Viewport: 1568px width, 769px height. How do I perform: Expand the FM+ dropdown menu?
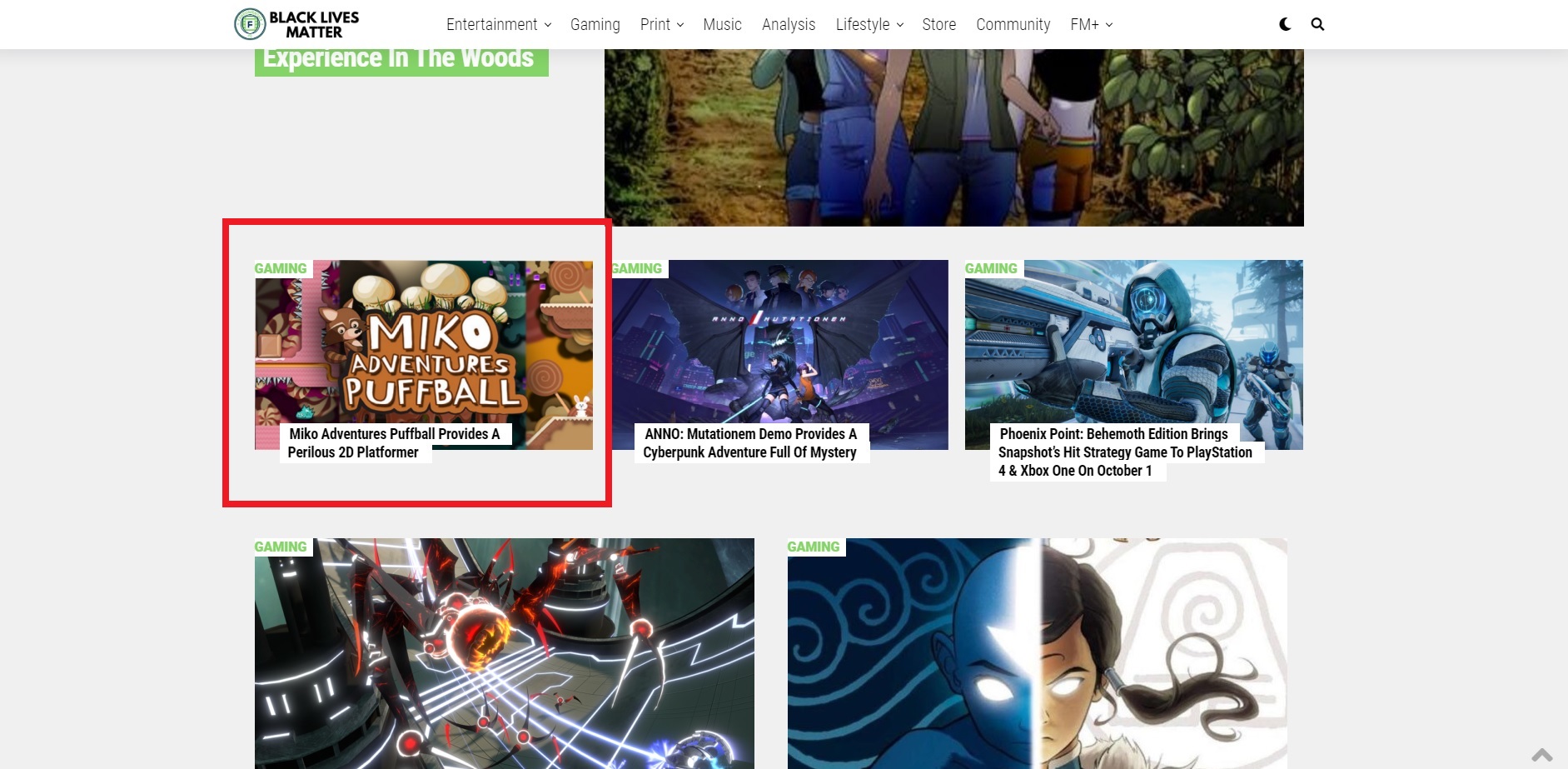click(x=1091, y=24)
